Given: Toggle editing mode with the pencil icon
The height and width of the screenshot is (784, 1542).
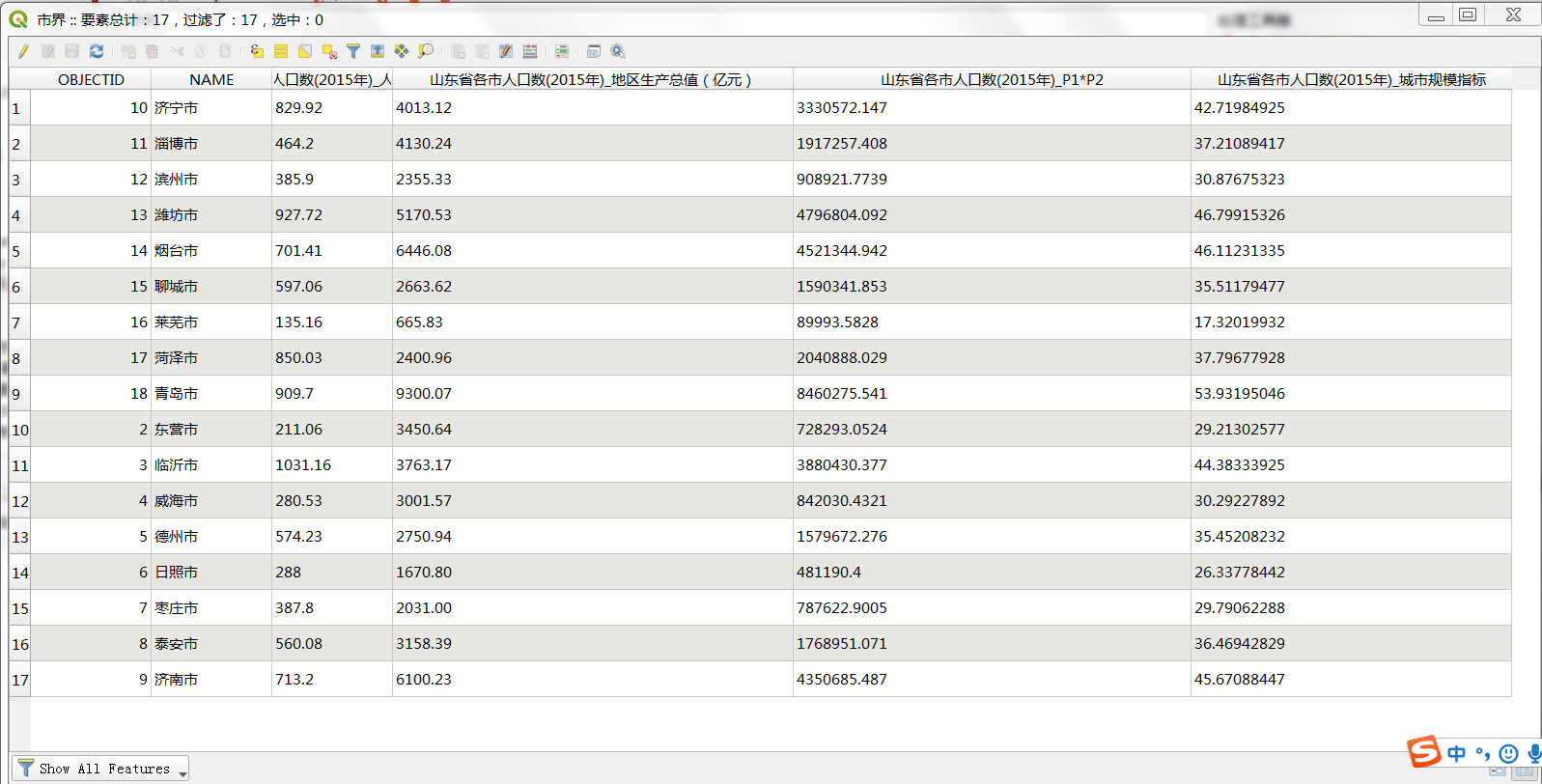Looking at the screenshot, I should click(23, 51).
